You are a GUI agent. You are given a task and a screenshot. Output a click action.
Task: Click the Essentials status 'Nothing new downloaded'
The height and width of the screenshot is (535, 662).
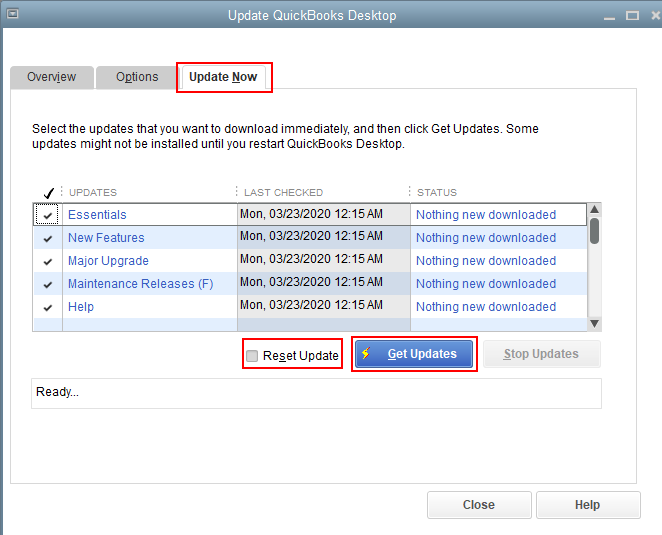486,215
